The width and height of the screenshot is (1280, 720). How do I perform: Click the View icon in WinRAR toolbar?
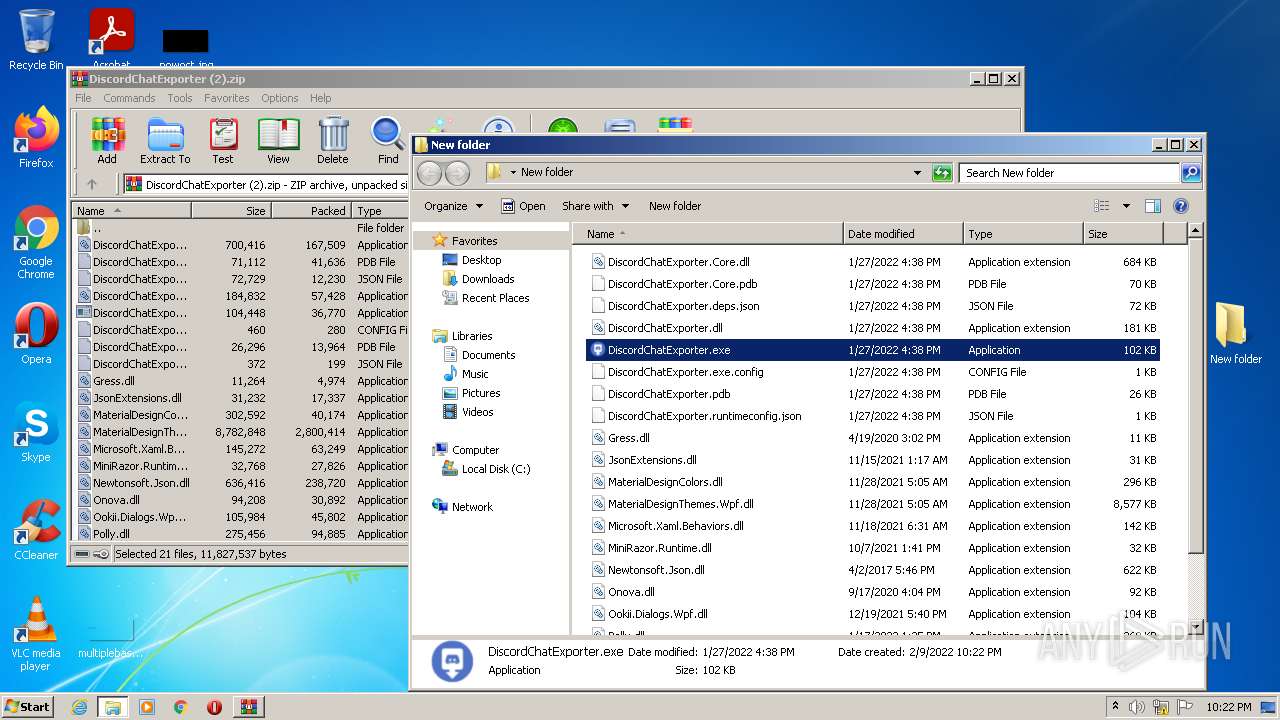tap(278, 140)
